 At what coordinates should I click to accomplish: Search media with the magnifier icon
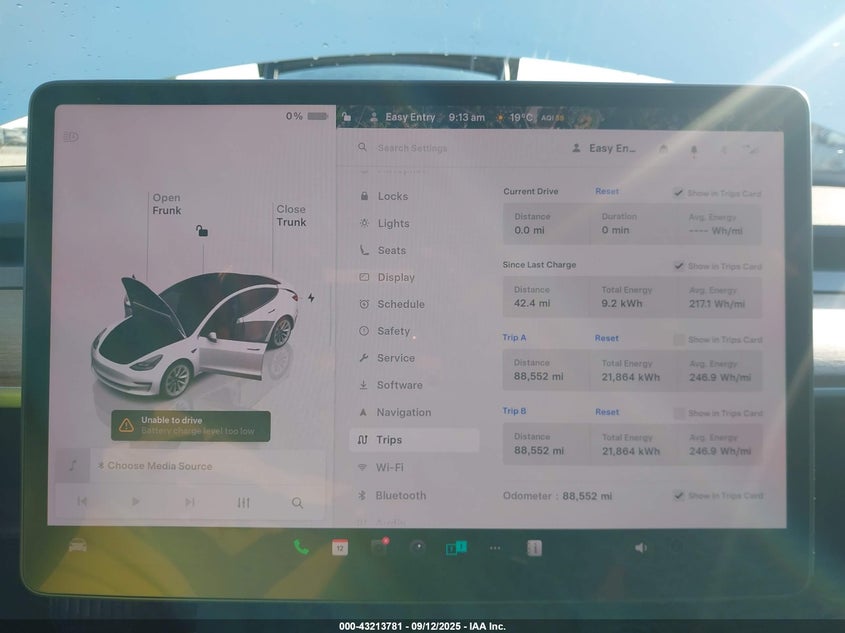[x=297, y=503]
